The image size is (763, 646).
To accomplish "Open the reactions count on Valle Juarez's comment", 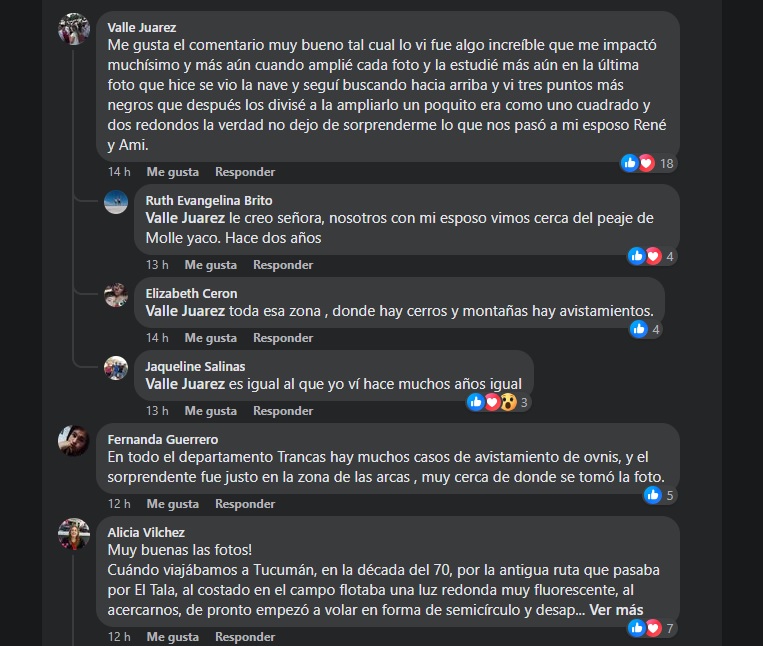I will (x=648, y=163).
